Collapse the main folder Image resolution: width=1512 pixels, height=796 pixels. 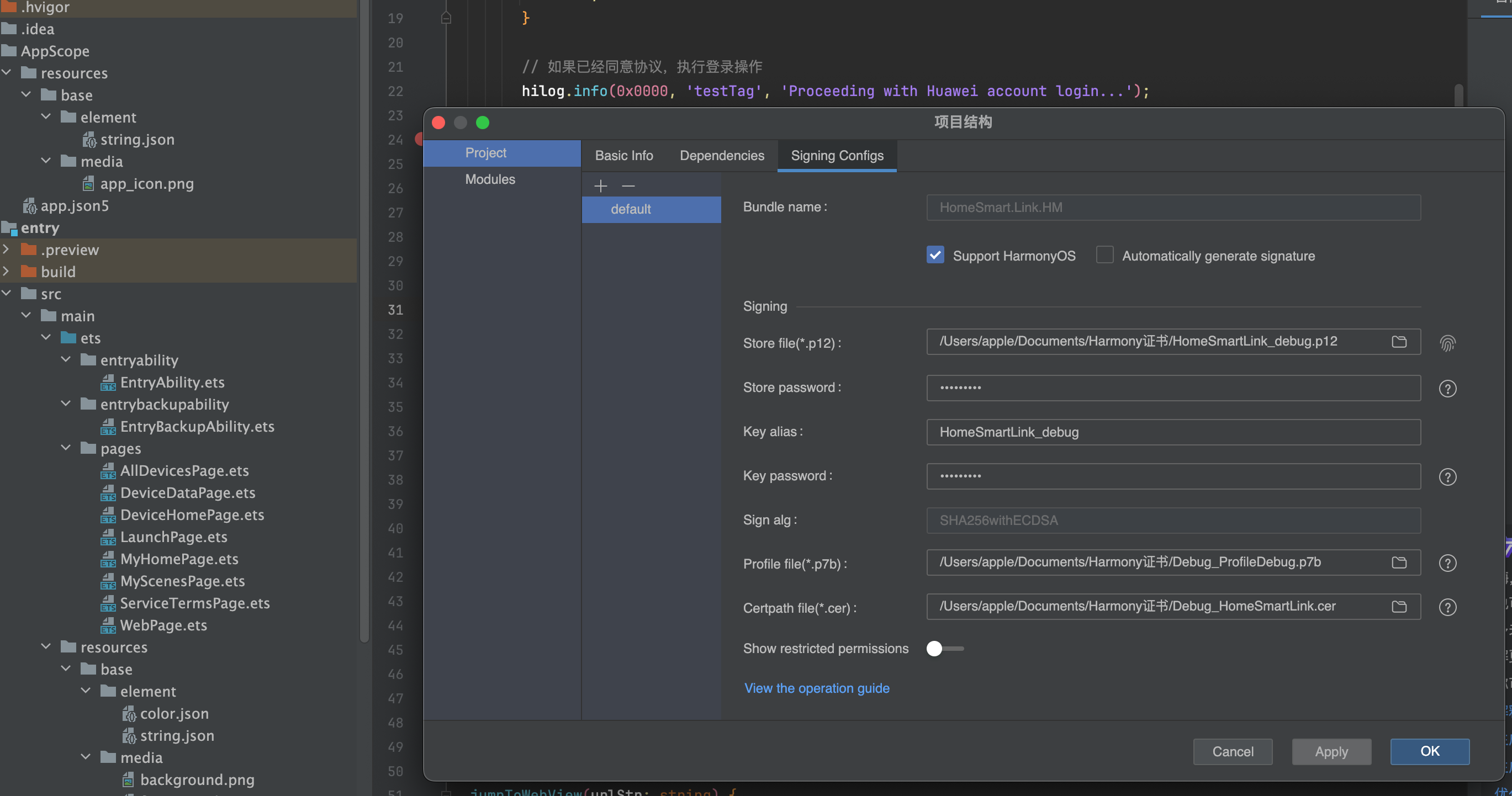(x=27, y=315)
